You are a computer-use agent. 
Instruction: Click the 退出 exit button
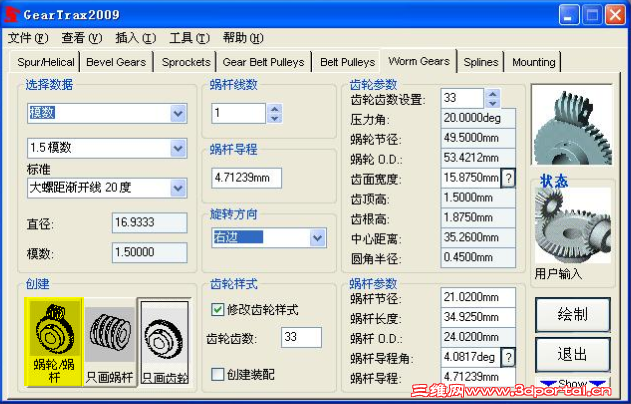click(x=572, y=355)
